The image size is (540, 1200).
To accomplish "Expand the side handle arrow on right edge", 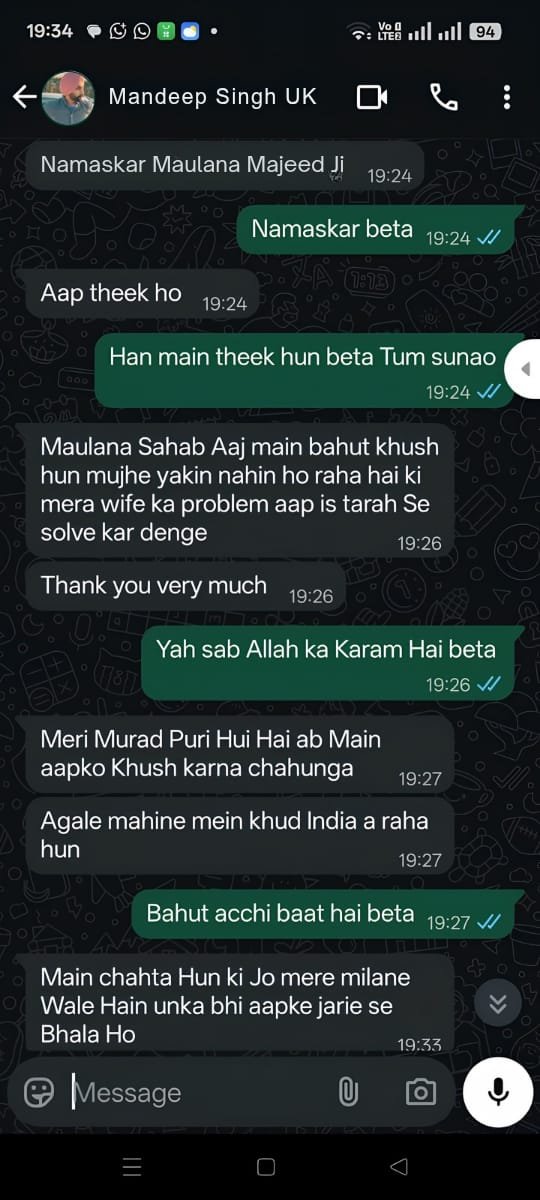I will (x=522, y=369).
